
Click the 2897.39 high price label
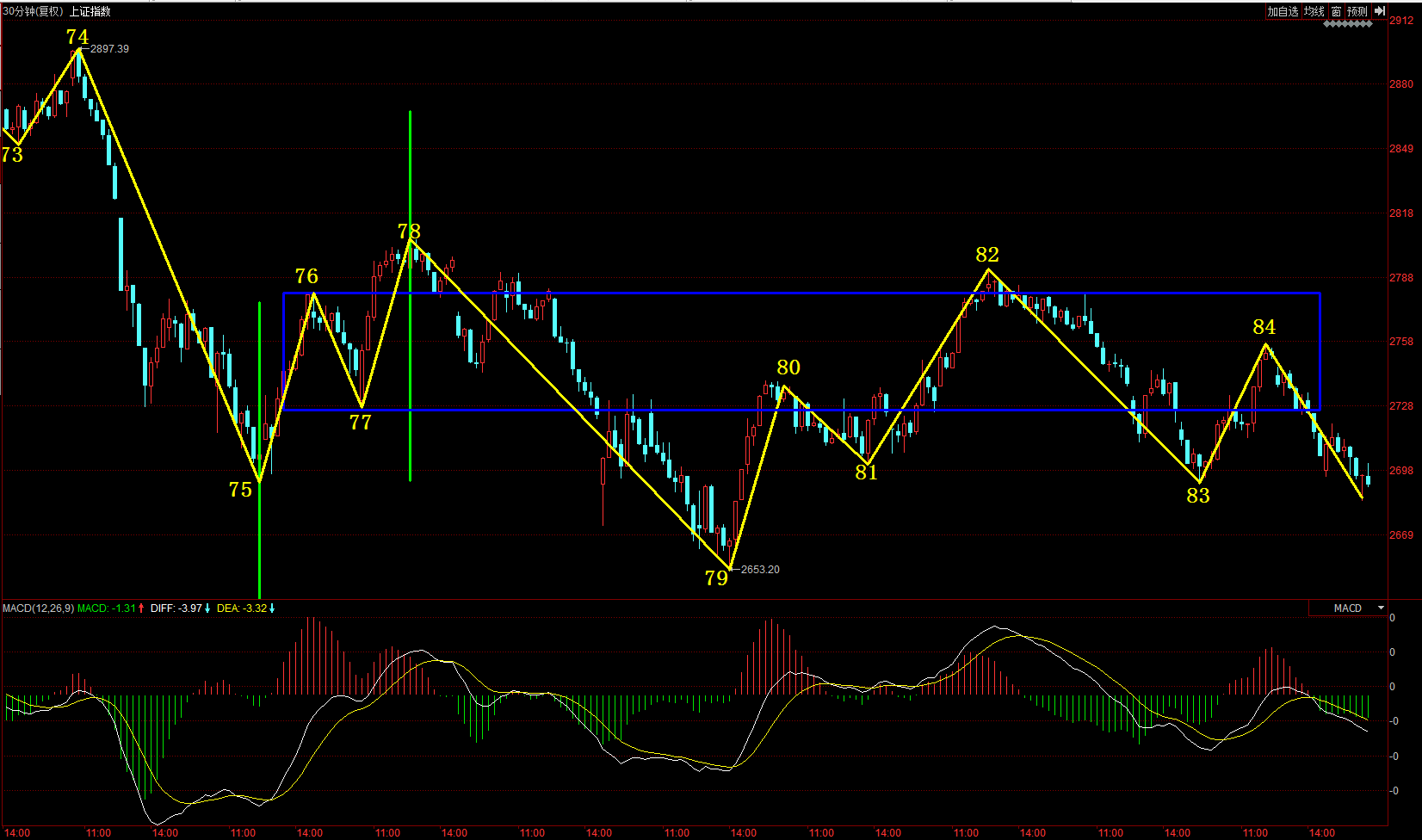click(109, 49)
